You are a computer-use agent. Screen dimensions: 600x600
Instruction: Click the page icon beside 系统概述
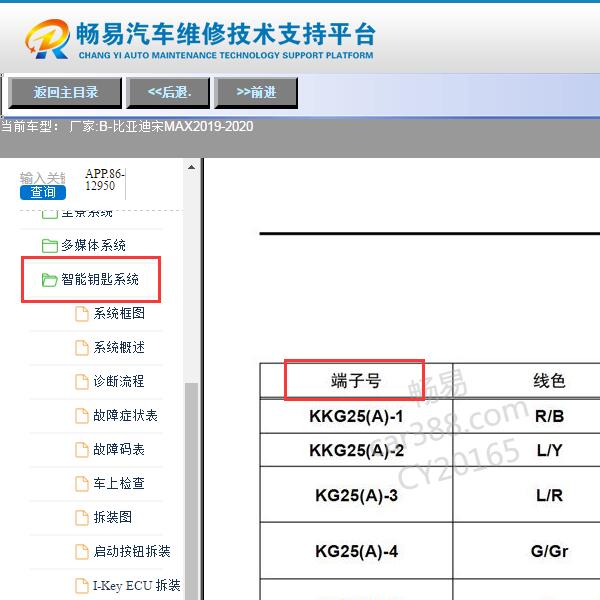82,348
